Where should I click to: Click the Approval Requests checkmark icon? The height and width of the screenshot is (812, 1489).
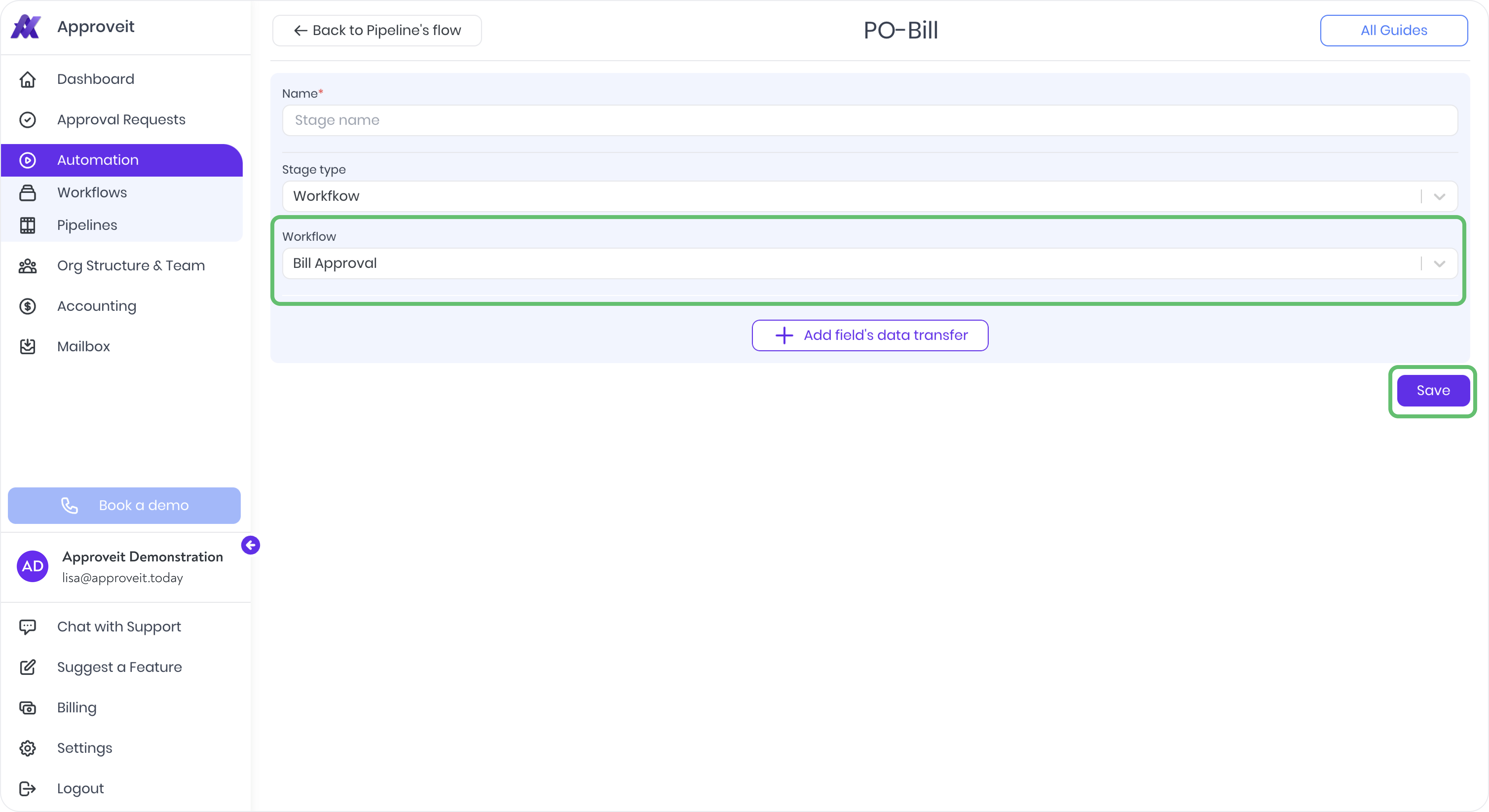[27, 120]
